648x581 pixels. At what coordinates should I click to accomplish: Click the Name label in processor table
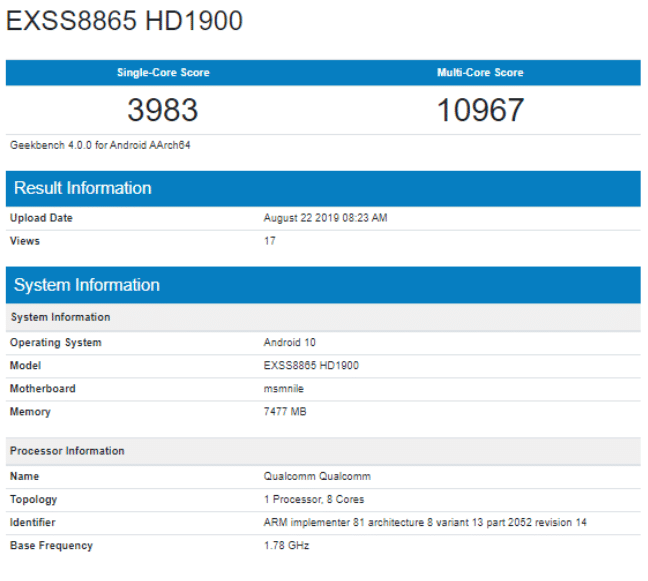tap(24, 476)
